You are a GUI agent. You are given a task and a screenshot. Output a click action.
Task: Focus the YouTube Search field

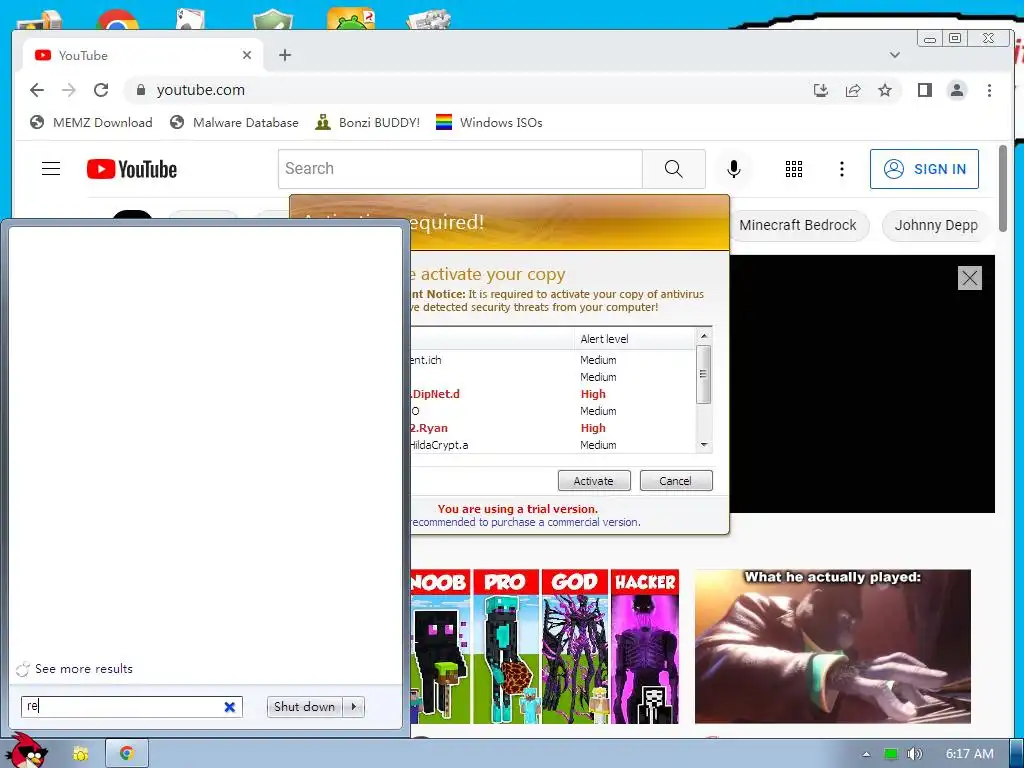460,169
